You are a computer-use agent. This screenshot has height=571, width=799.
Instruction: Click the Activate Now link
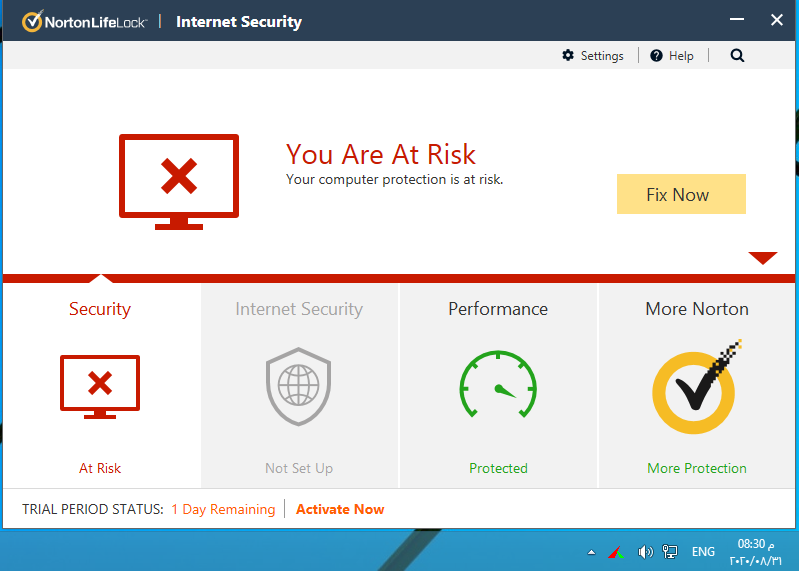click(x=340, y=509)
